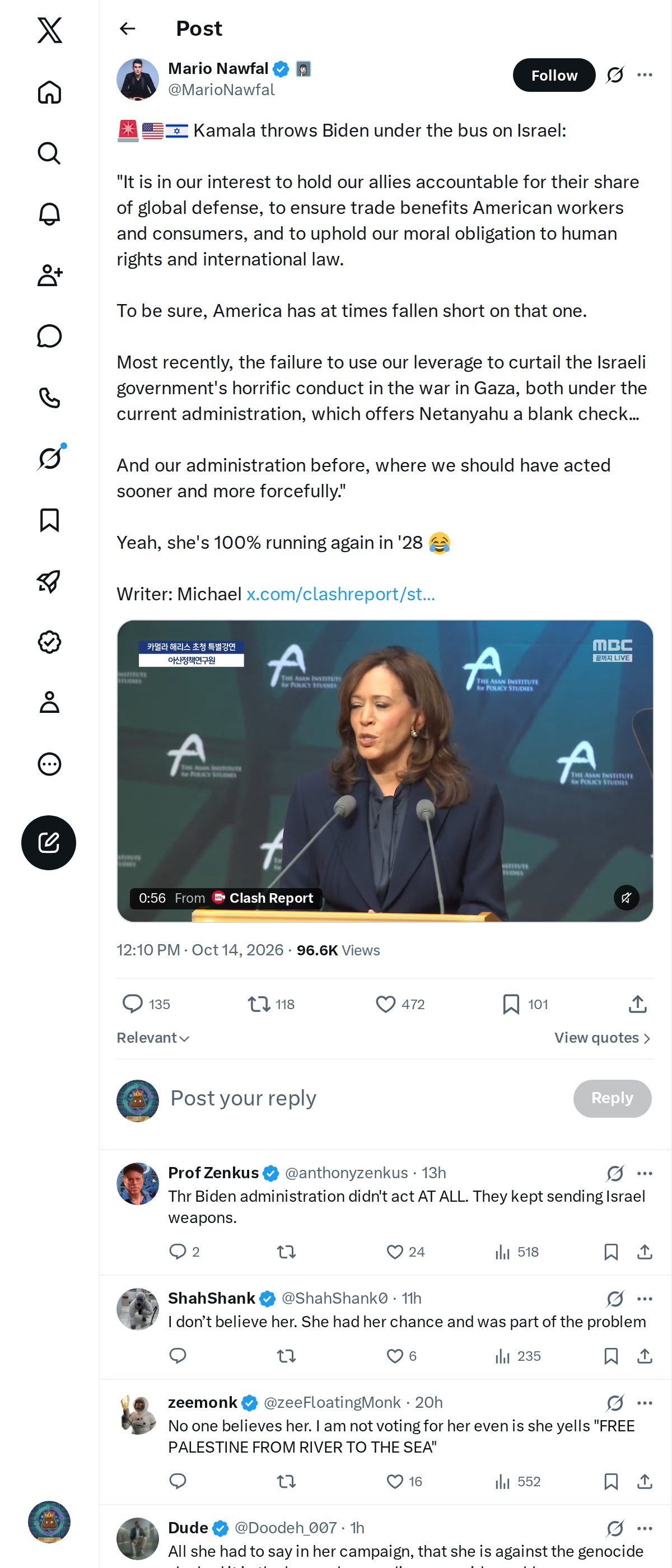Open more options on Mario Nawfal's post
The height and width of the screenshot is (1568, 672).
click(x=645, y=75)
